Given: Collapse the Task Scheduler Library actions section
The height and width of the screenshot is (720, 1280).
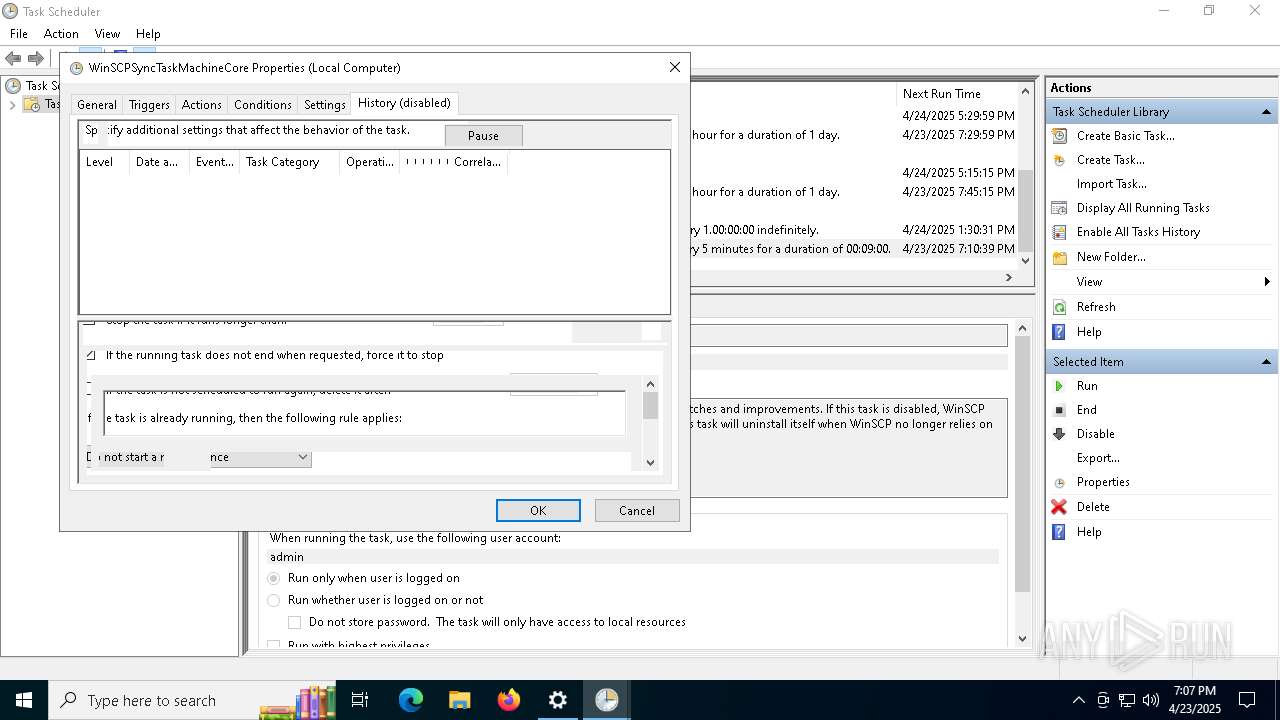Looking at the screenshot, I should (x=1266, y=112).
